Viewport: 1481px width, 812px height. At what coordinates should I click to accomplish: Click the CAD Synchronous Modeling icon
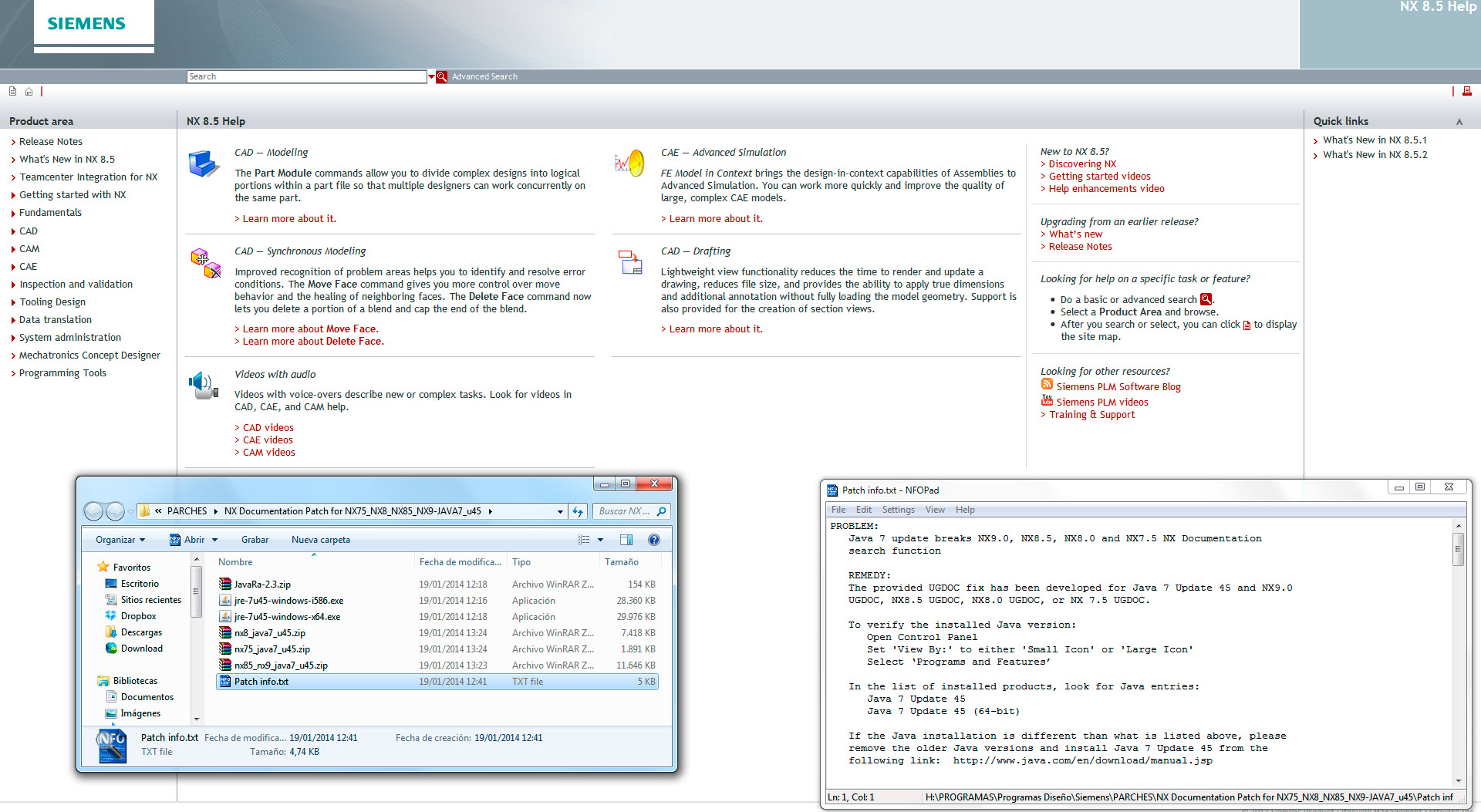[205, 263]
